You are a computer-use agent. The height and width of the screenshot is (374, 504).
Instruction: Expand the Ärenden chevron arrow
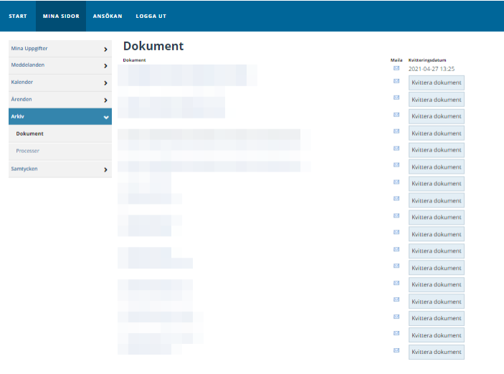[x=105, y=100]
